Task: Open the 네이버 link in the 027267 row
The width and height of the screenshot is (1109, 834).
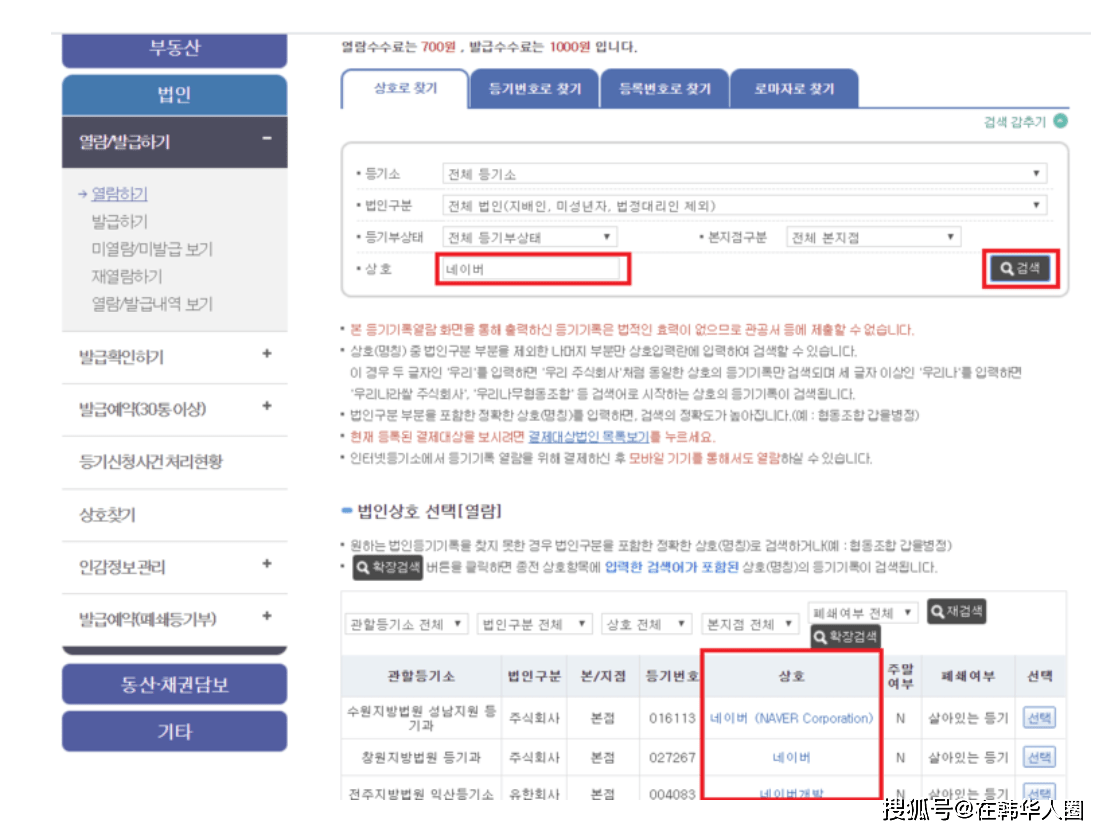Action: (x=791, y=758)
